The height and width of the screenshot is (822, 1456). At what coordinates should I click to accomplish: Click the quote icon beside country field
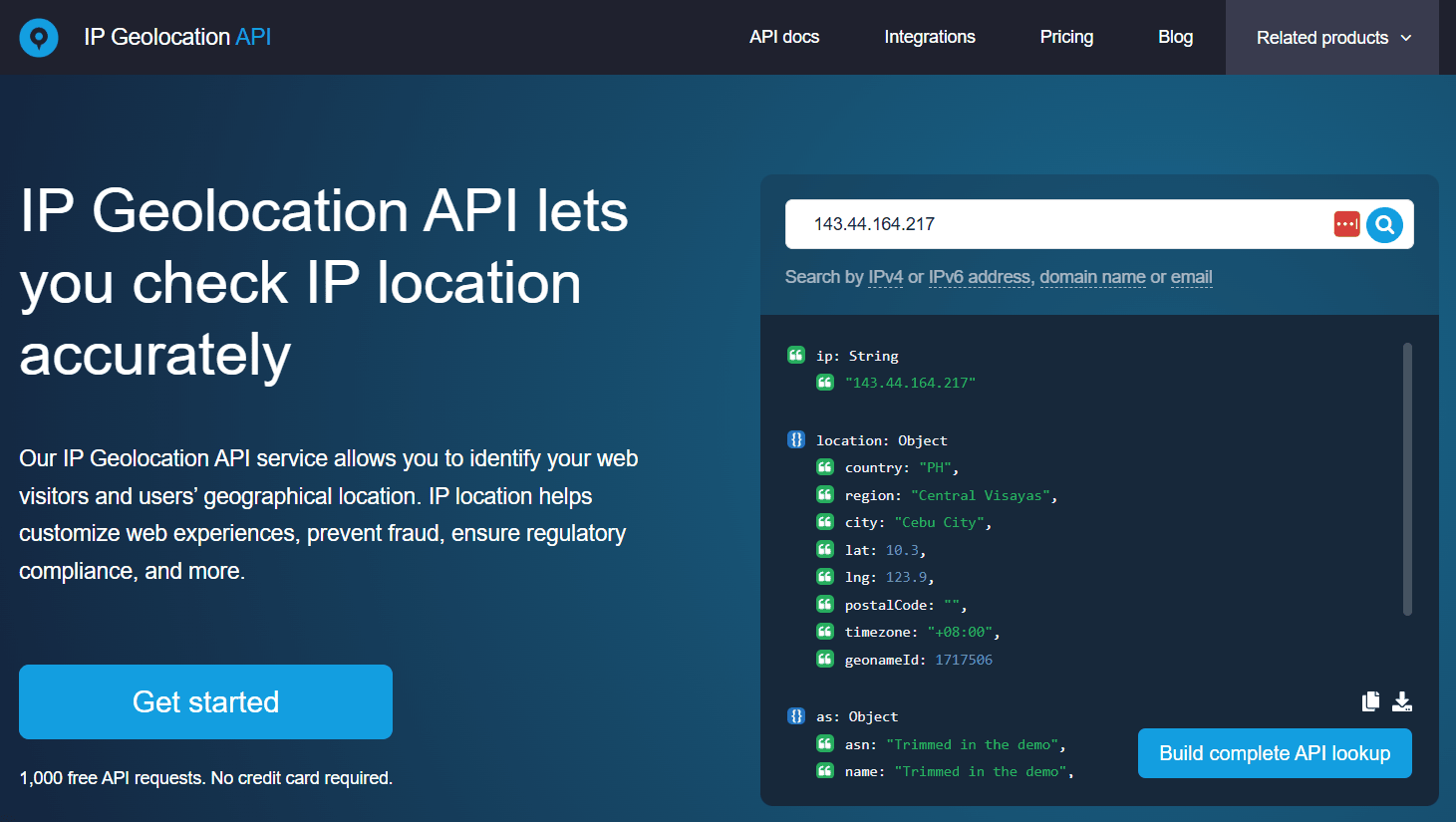pos(825,466)
